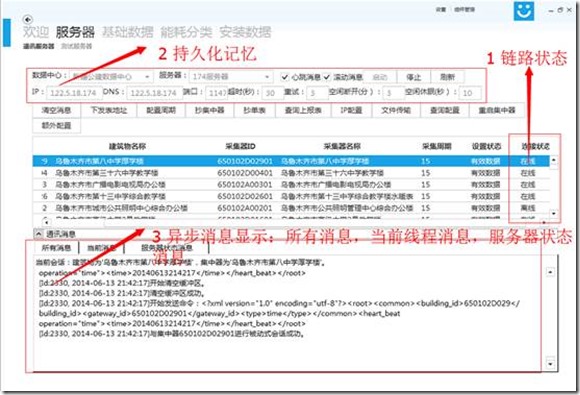Select the row with ID 650102A00201
The width and height of the screenshot is (580, 395).
point(291,208)
